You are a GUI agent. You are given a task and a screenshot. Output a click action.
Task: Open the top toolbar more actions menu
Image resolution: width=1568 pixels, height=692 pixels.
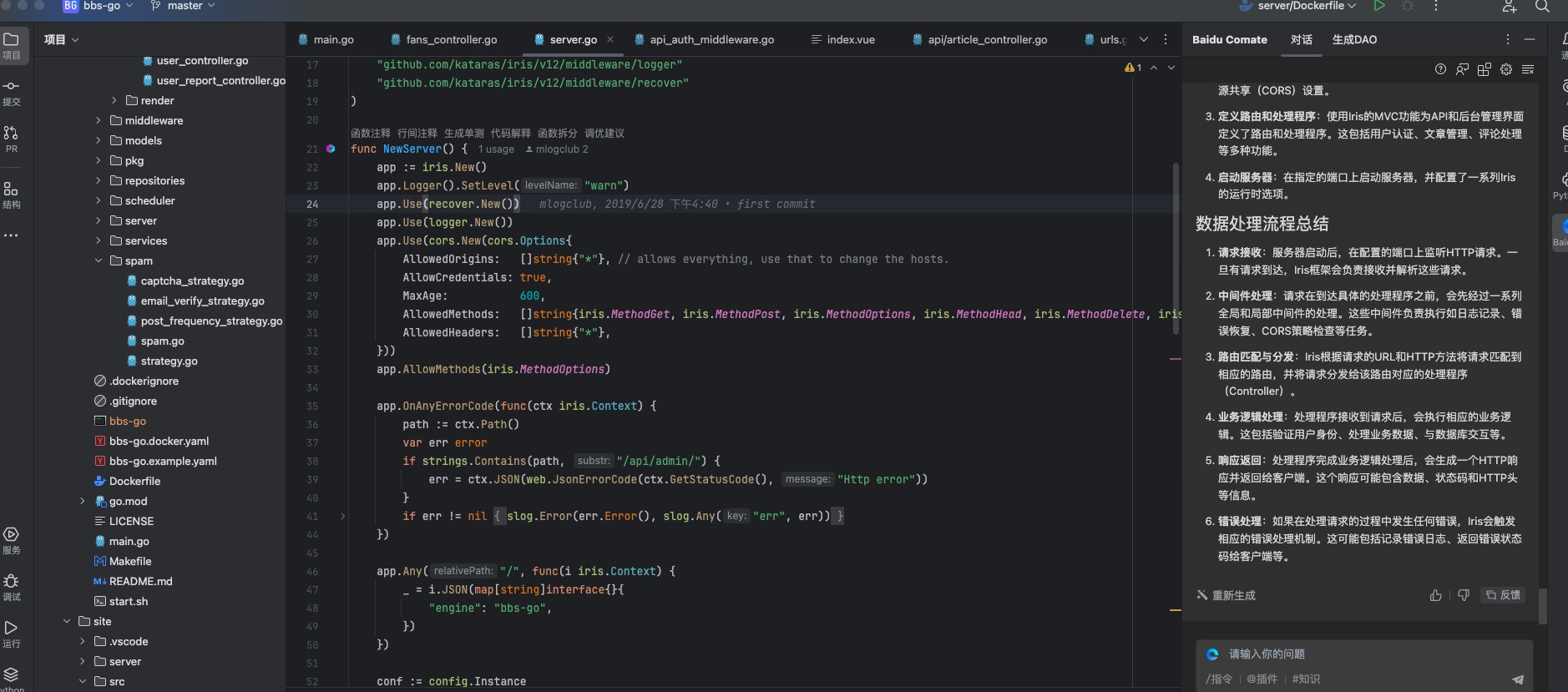click(x=1436, y=6)
